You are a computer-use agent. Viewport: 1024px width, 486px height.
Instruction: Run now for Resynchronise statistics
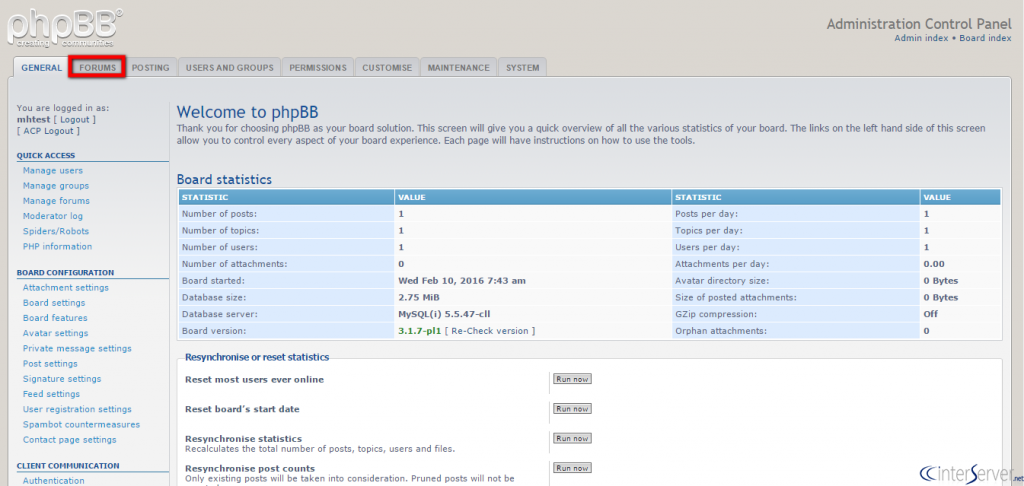(572, 438)
